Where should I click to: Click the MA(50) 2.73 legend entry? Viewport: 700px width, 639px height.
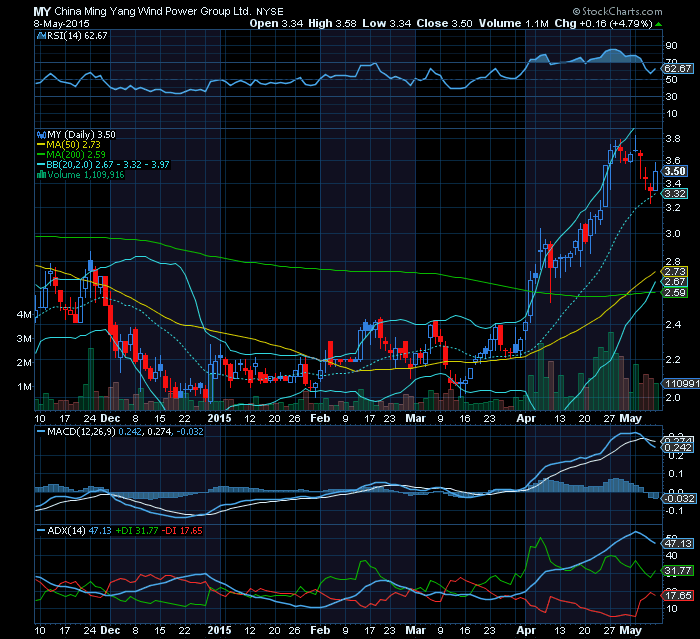[x=73, y=145]
